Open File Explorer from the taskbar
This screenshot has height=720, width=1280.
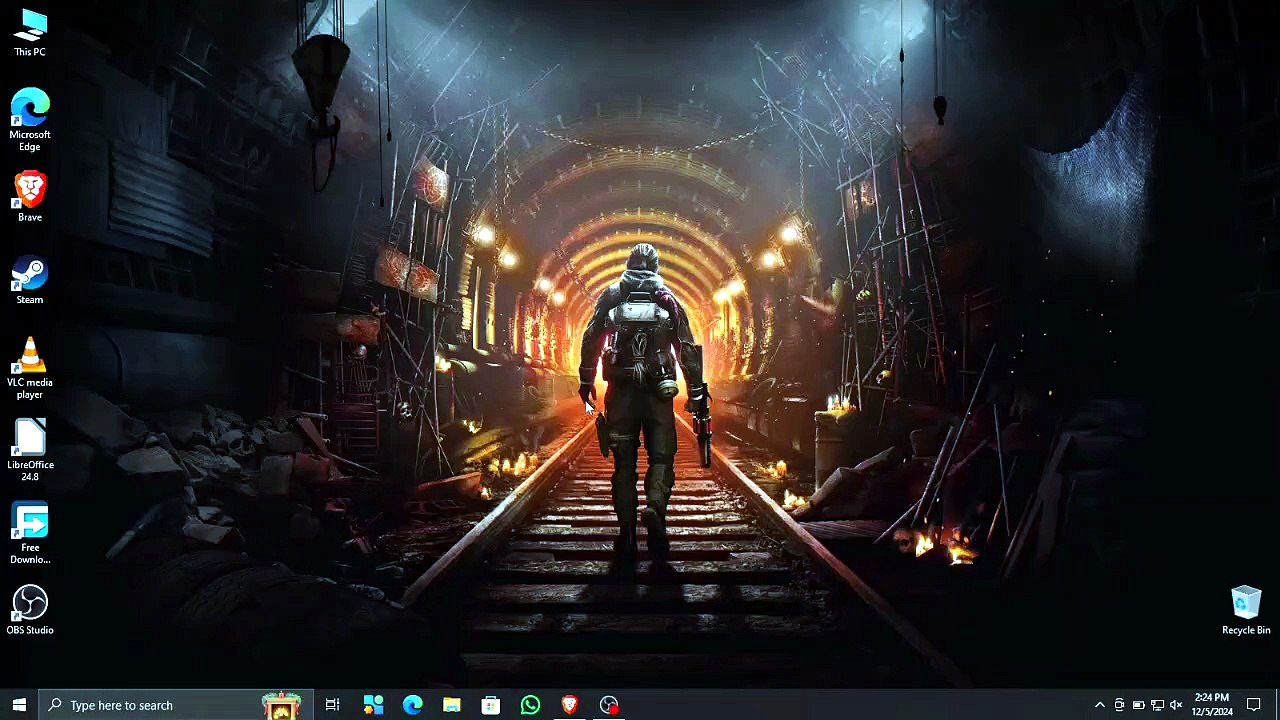tap(451, 705)
